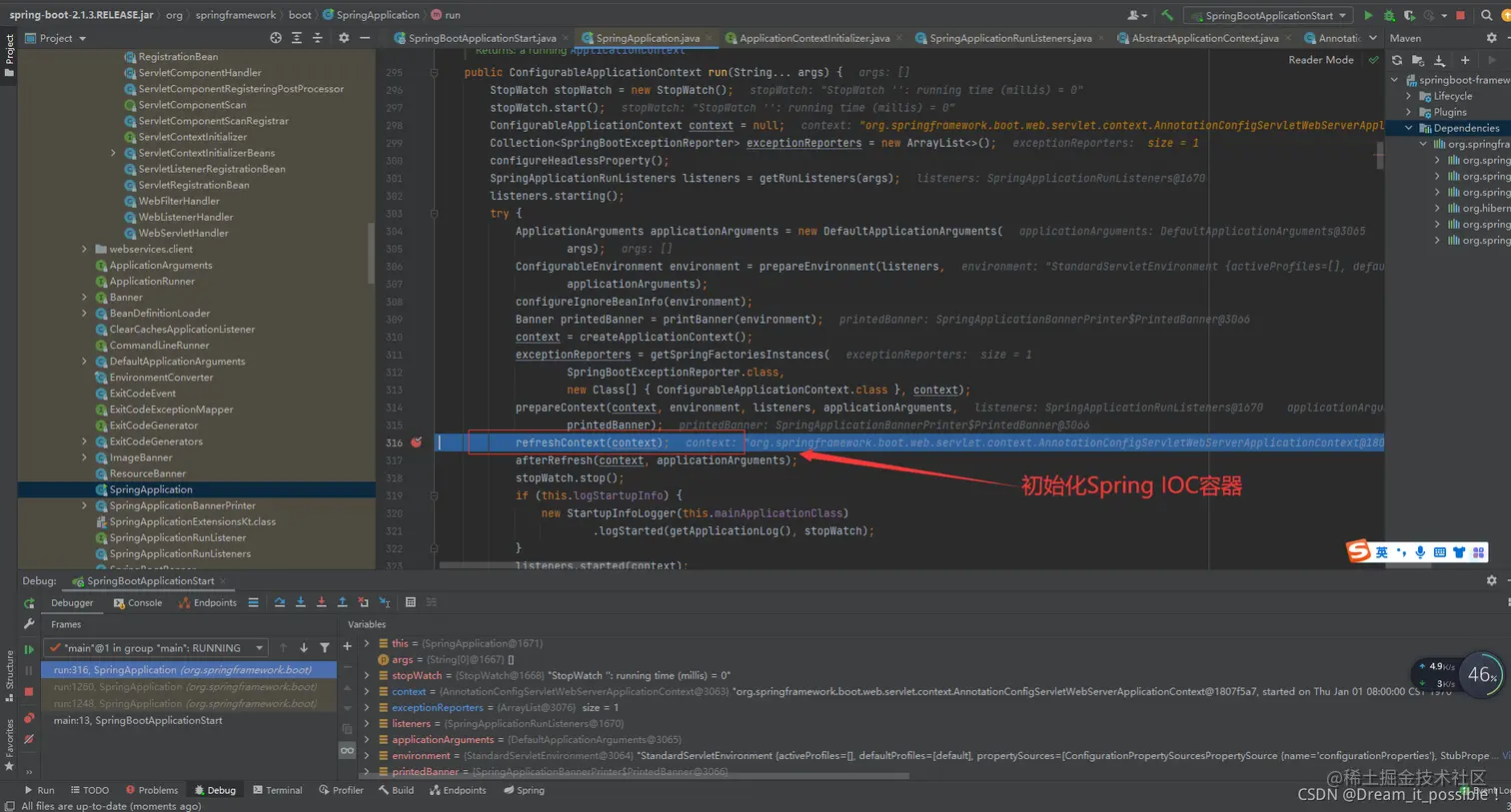The height and width of the screenshot is (812, 1511).
Task: Click Step Over icon in debugger toolbar
Action: (x=280, y=602)
